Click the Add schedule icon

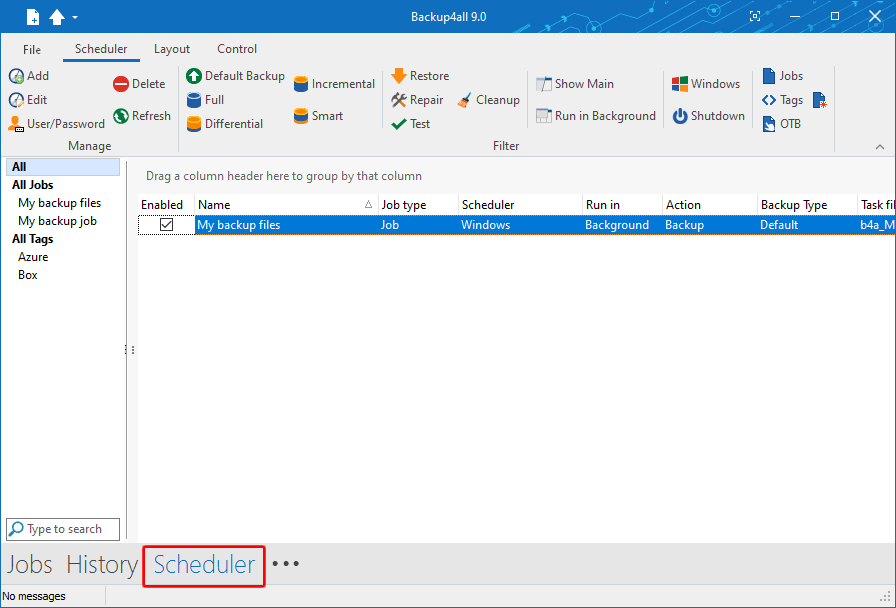tap(16, 76)
